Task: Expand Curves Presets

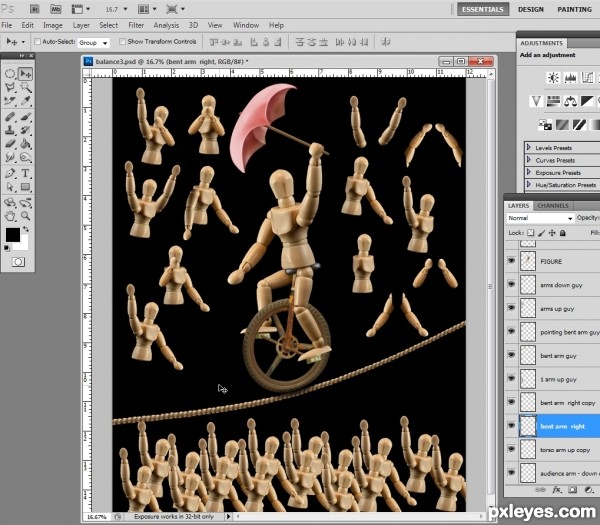Action: pos(528,160)
